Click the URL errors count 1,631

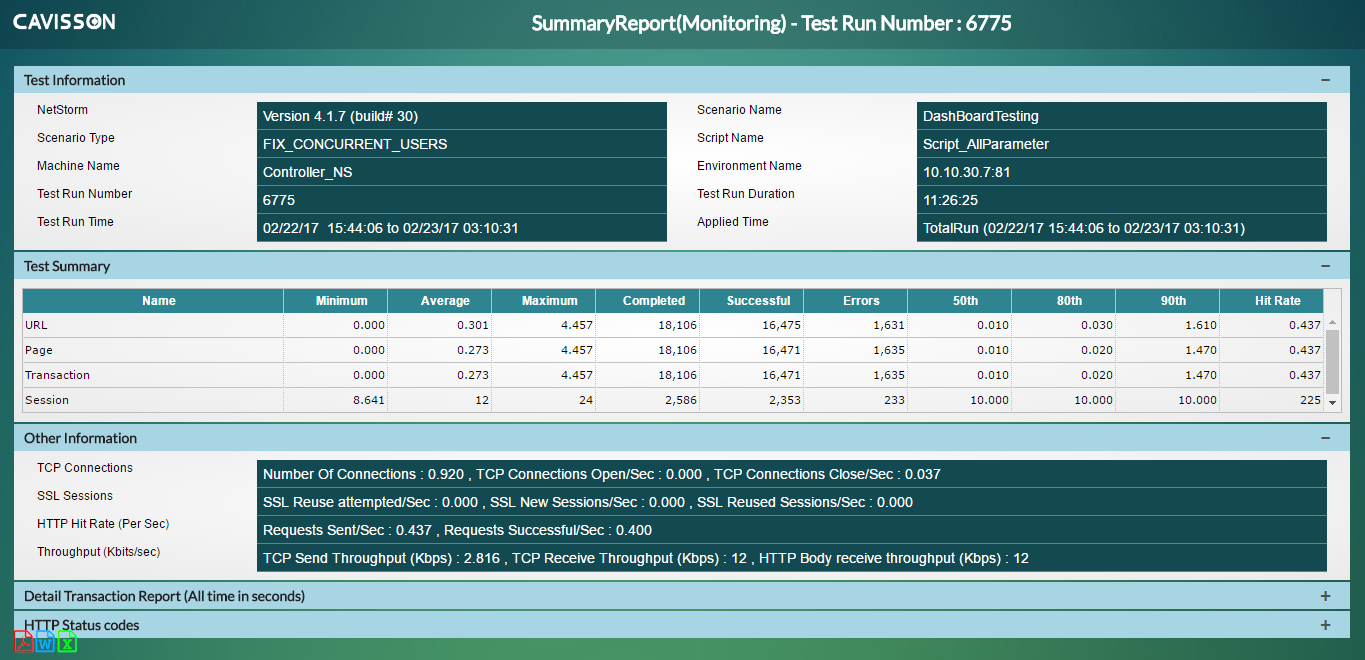pos(889,325)
